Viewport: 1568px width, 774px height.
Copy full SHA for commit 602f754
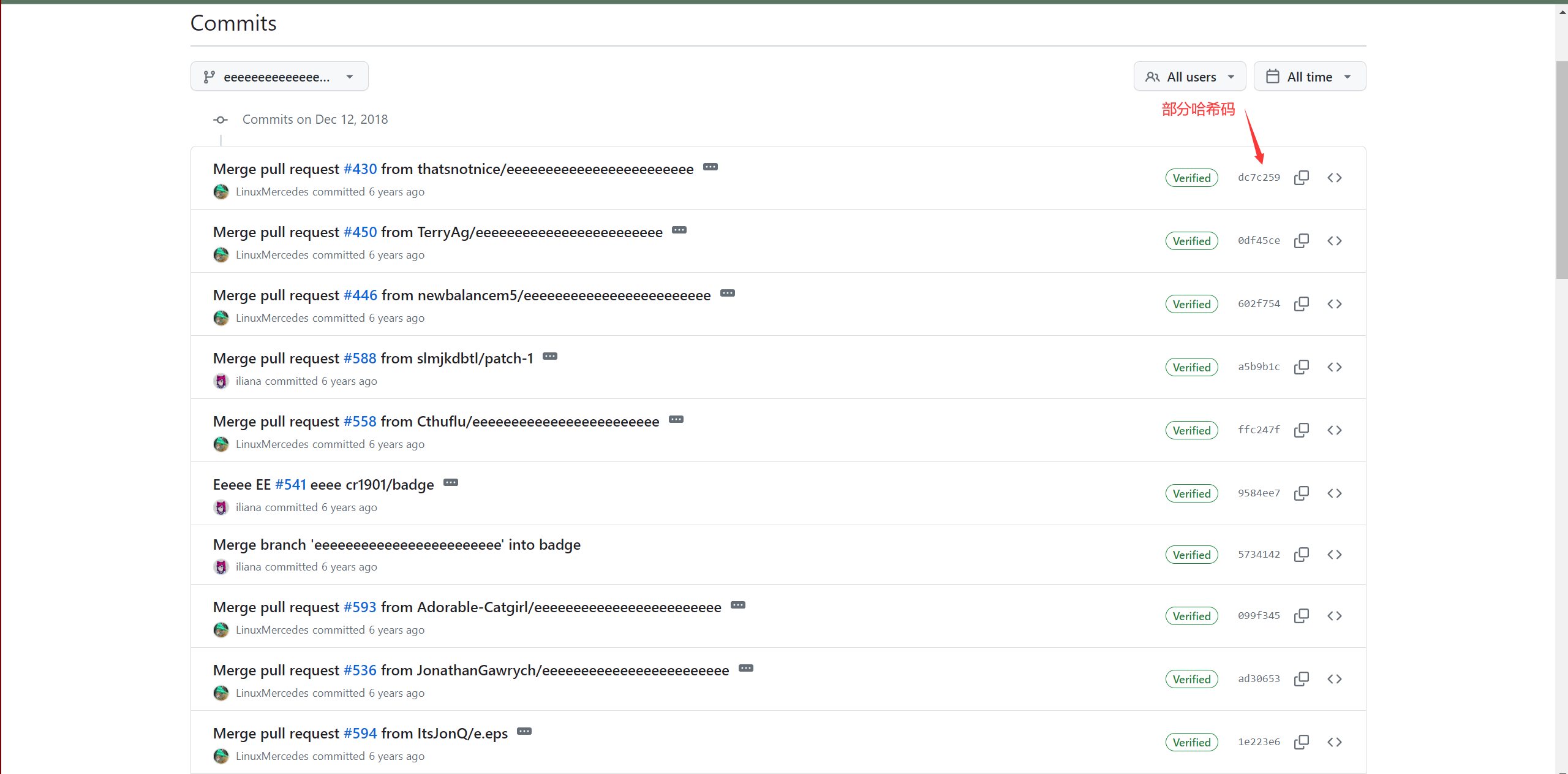coord(1301,304)
